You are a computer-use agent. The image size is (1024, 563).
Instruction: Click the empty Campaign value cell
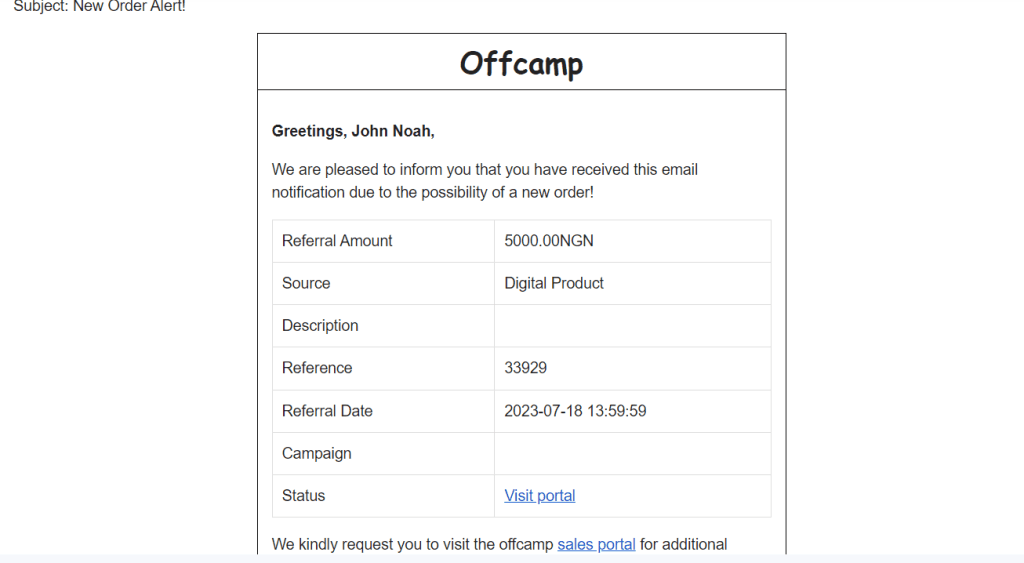pos(632,453)
